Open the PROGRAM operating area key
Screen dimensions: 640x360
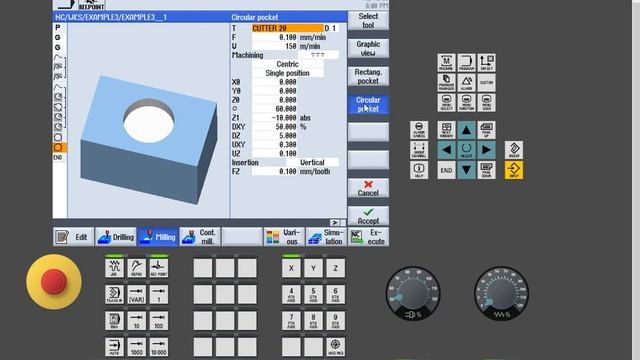coord(466,62)
